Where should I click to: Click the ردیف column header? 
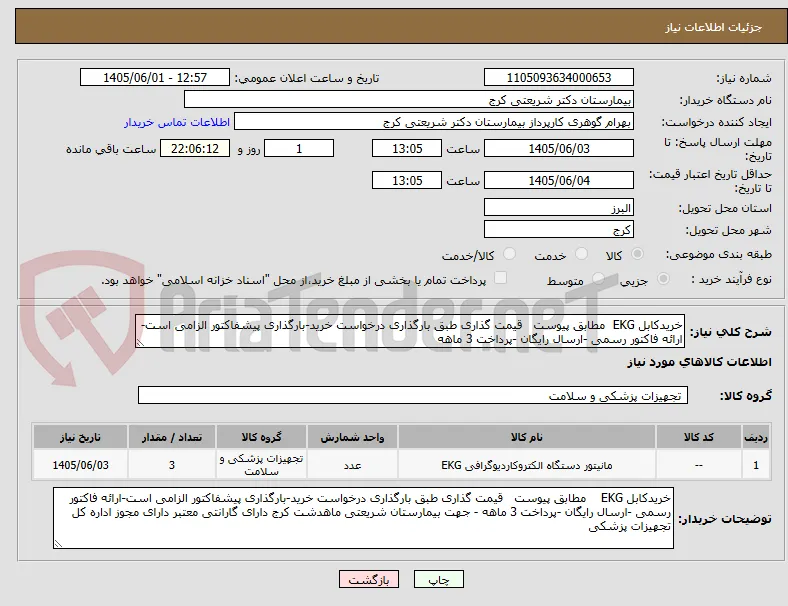pos(755,437)
